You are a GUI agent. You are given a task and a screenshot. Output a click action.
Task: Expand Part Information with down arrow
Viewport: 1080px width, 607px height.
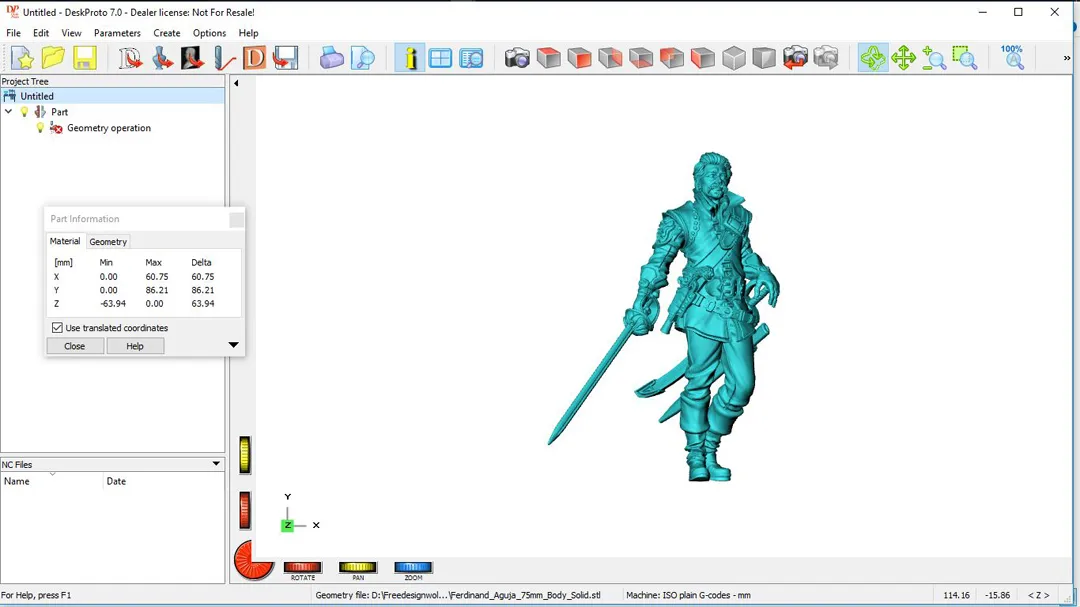pos(233,344)
